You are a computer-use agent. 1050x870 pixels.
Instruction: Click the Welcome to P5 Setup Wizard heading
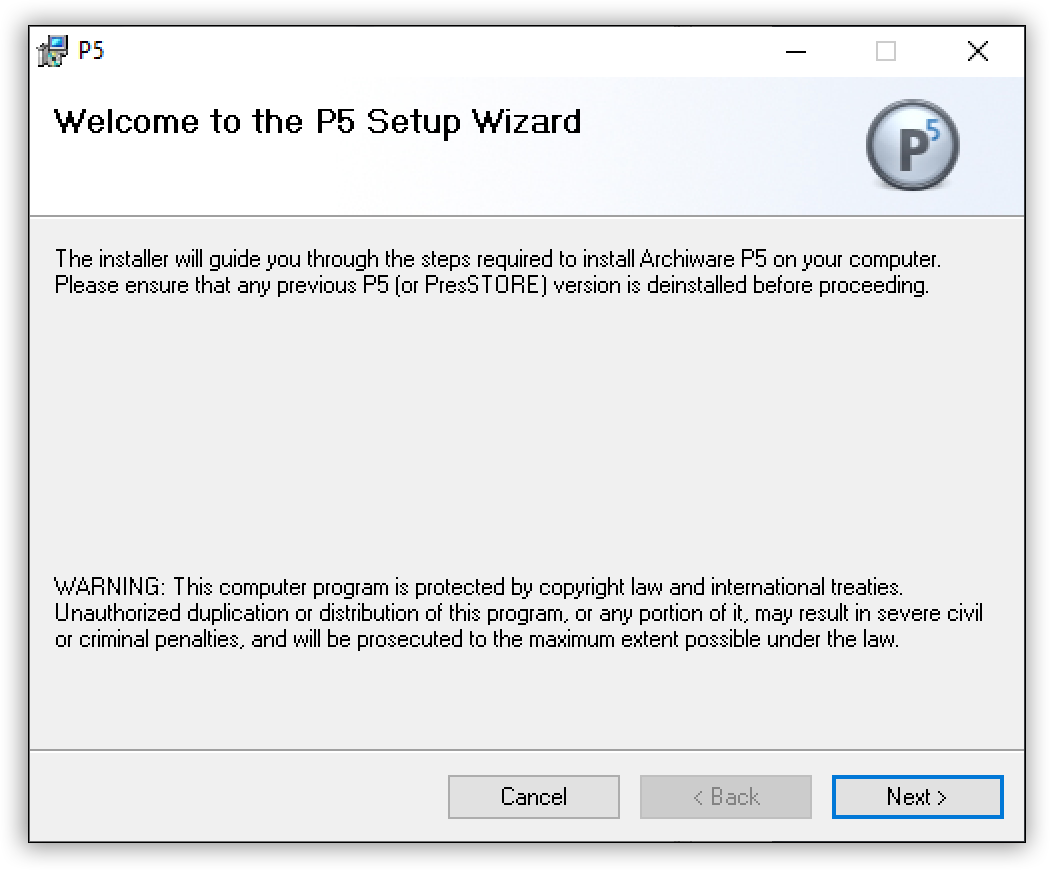(317, 122)
